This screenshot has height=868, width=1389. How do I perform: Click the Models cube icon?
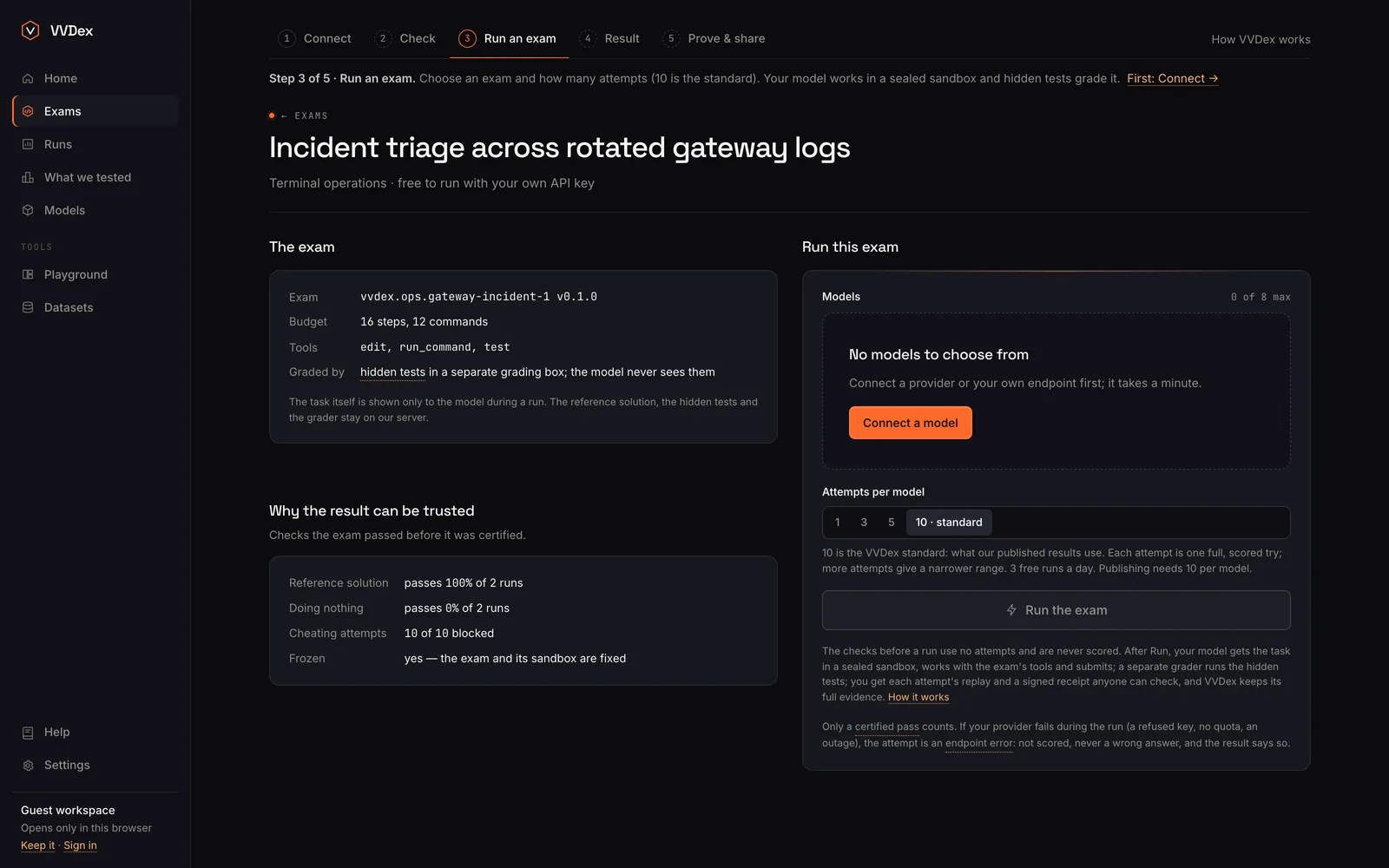28,210
